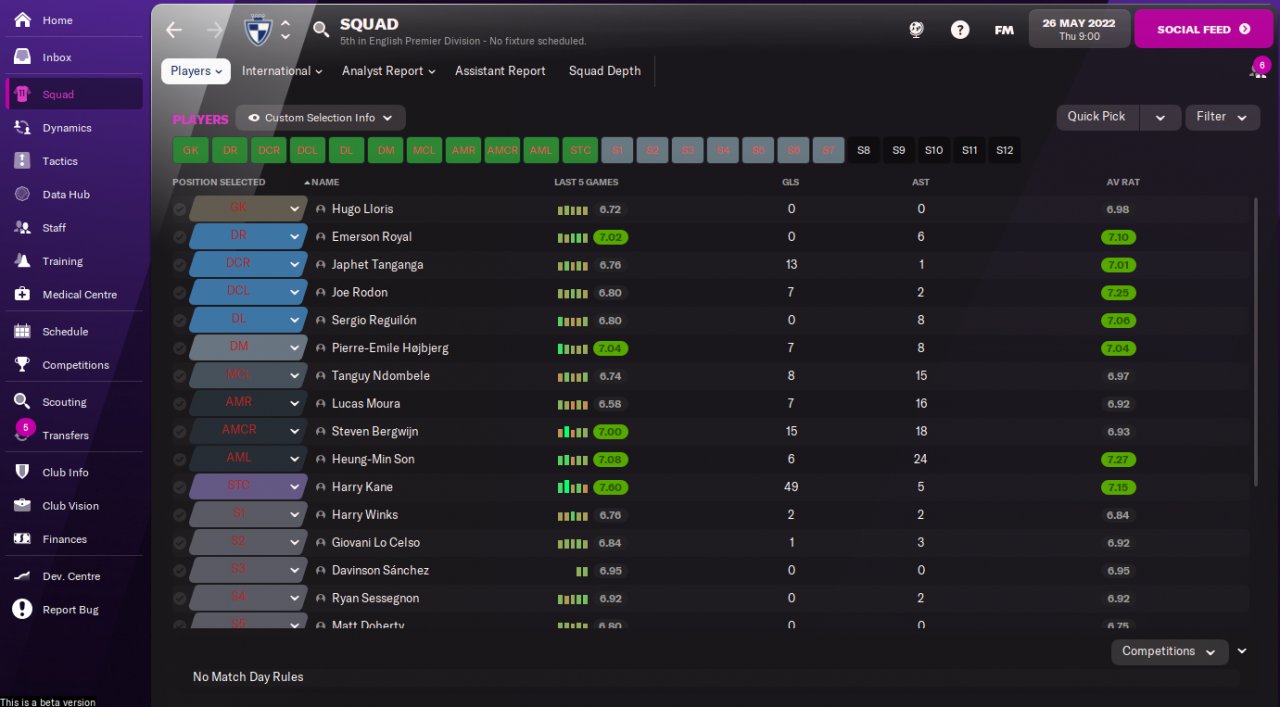Open the Inbox sidebar icon
This screenshot has height=707, width=1280.
[x=22, y=57]
